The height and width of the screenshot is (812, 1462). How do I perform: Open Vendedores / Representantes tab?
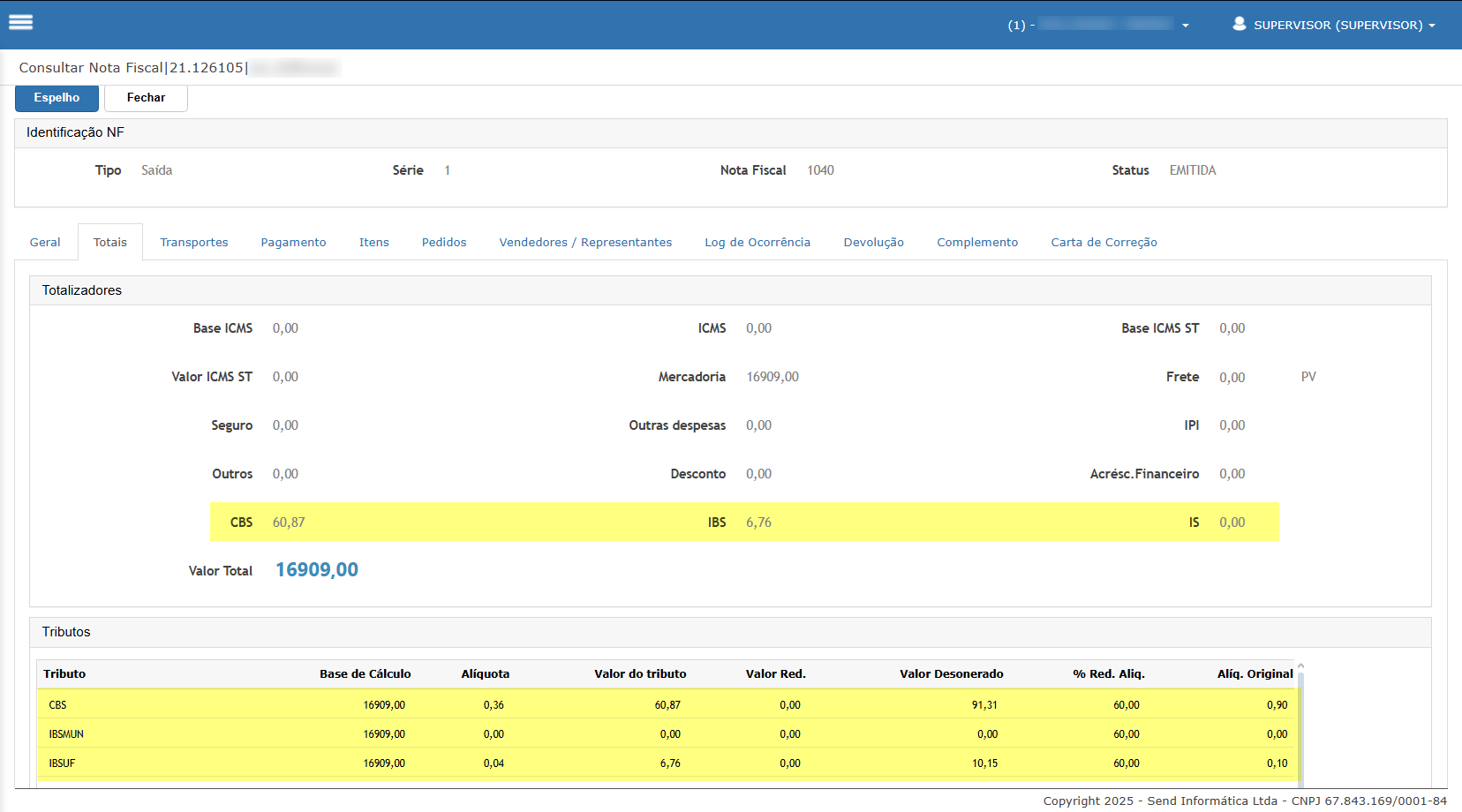[x=585, y=243]
